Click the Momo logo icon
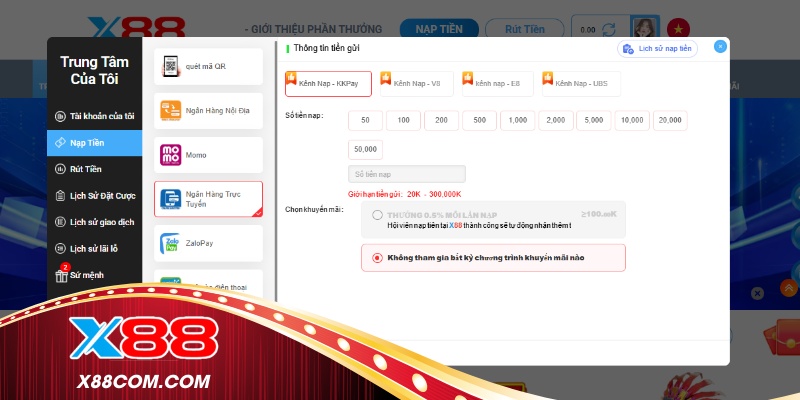Image resolution: width=800 pixels, height=400 pixels. (170, 155)
